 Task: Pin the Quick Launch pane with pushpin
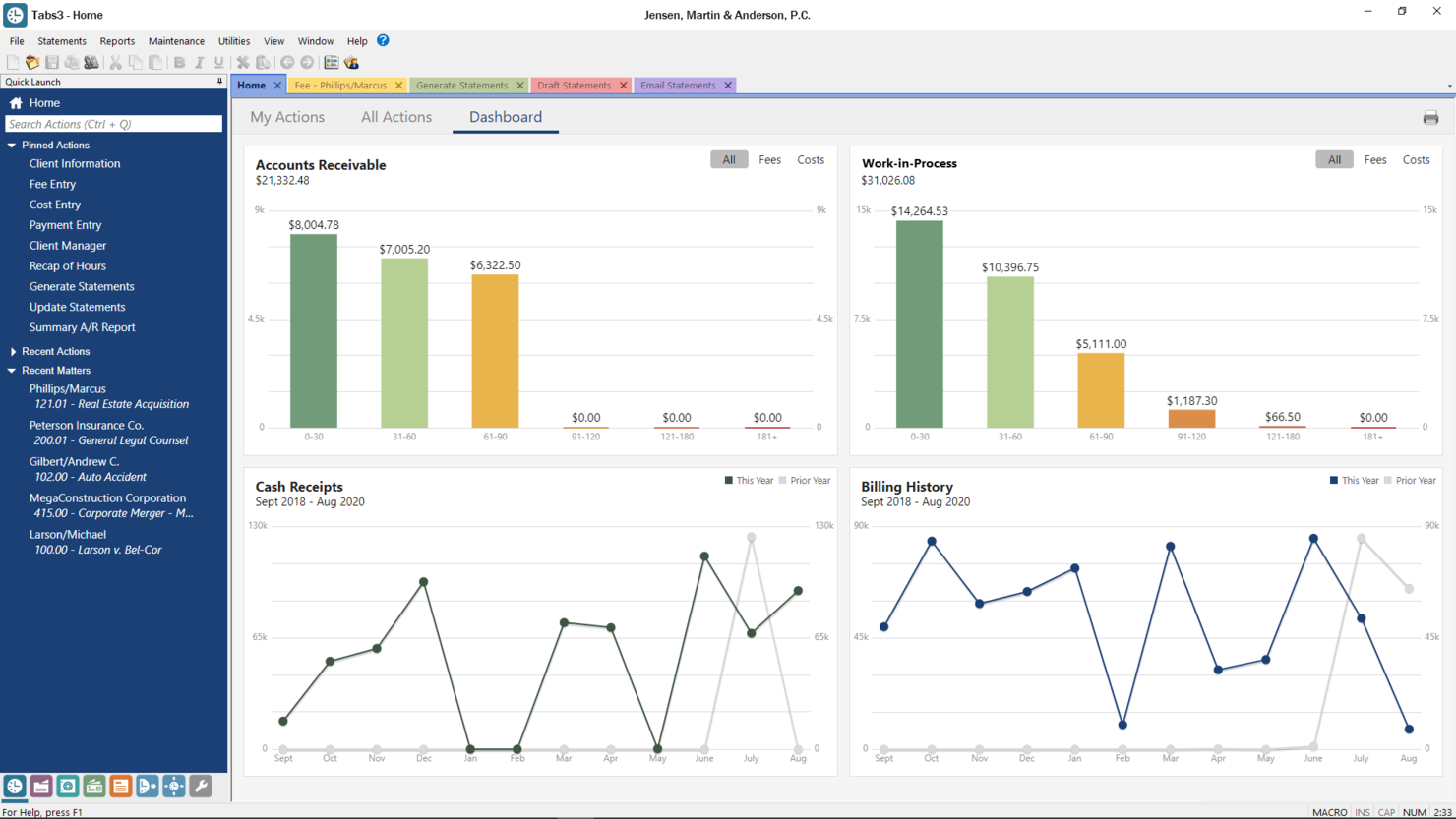coord(219,82)
